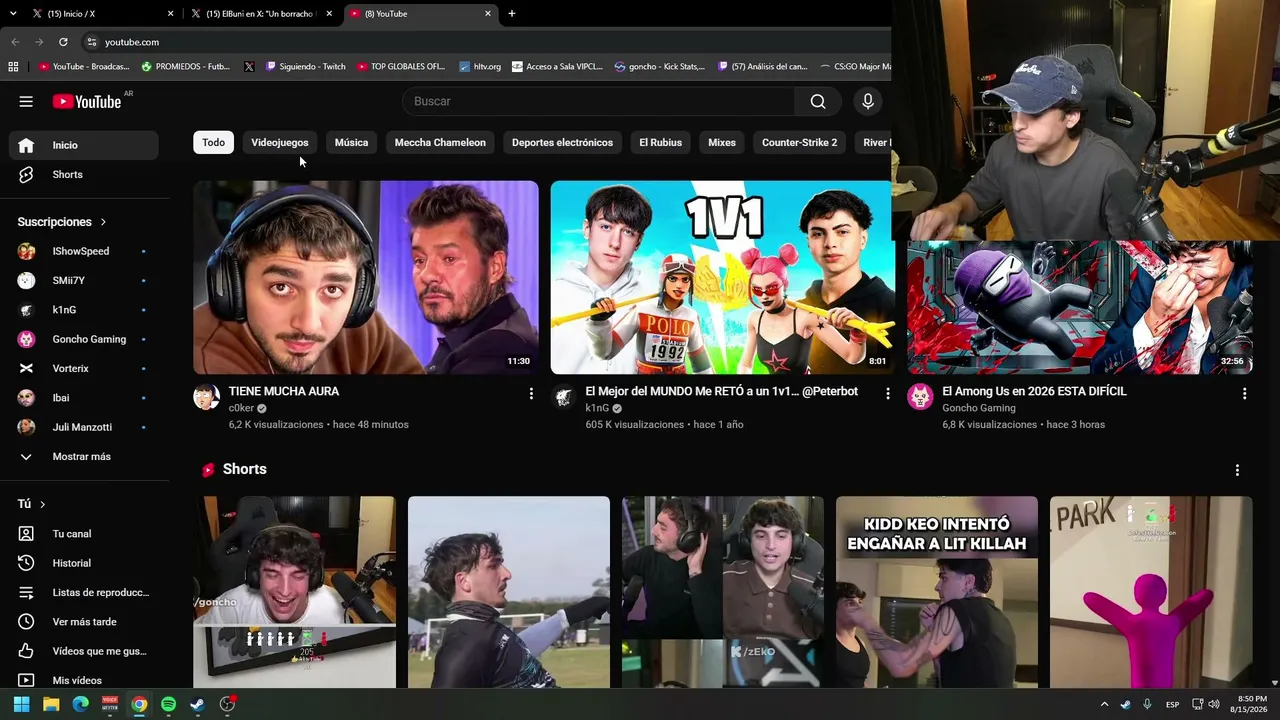Image resolution: width=1280 pixels, height=720 pixels.
Task: Click Goncho Gaming avatar under Among Us video
Action: tap(920, 397)
